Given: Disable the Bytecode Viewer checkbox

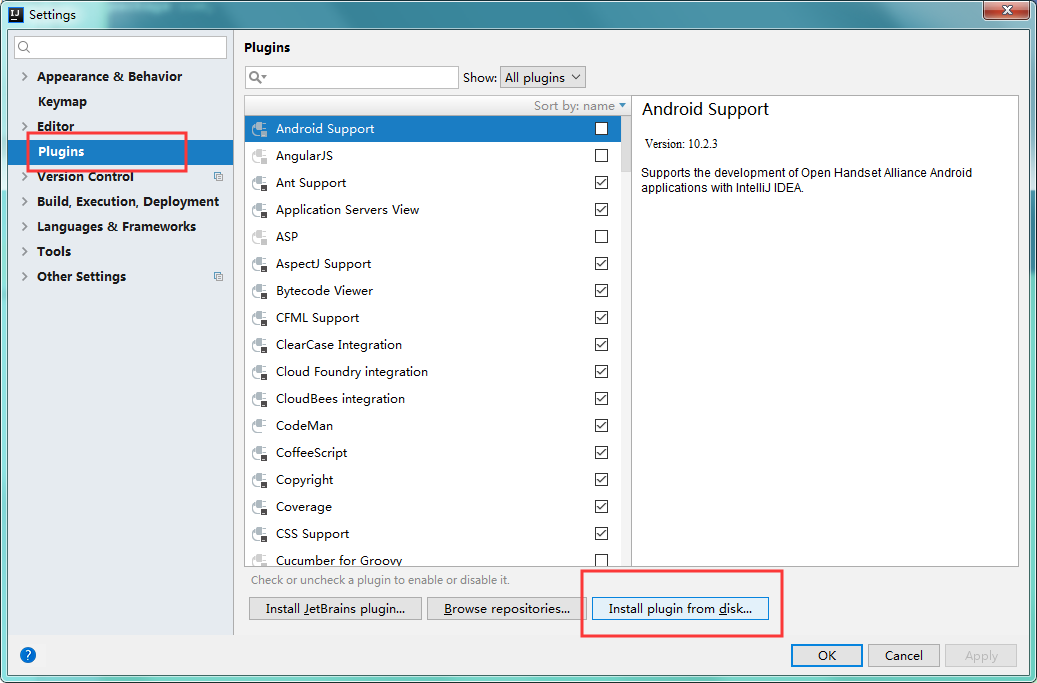Looking at the screenshot, I should [x=601, y=290].
